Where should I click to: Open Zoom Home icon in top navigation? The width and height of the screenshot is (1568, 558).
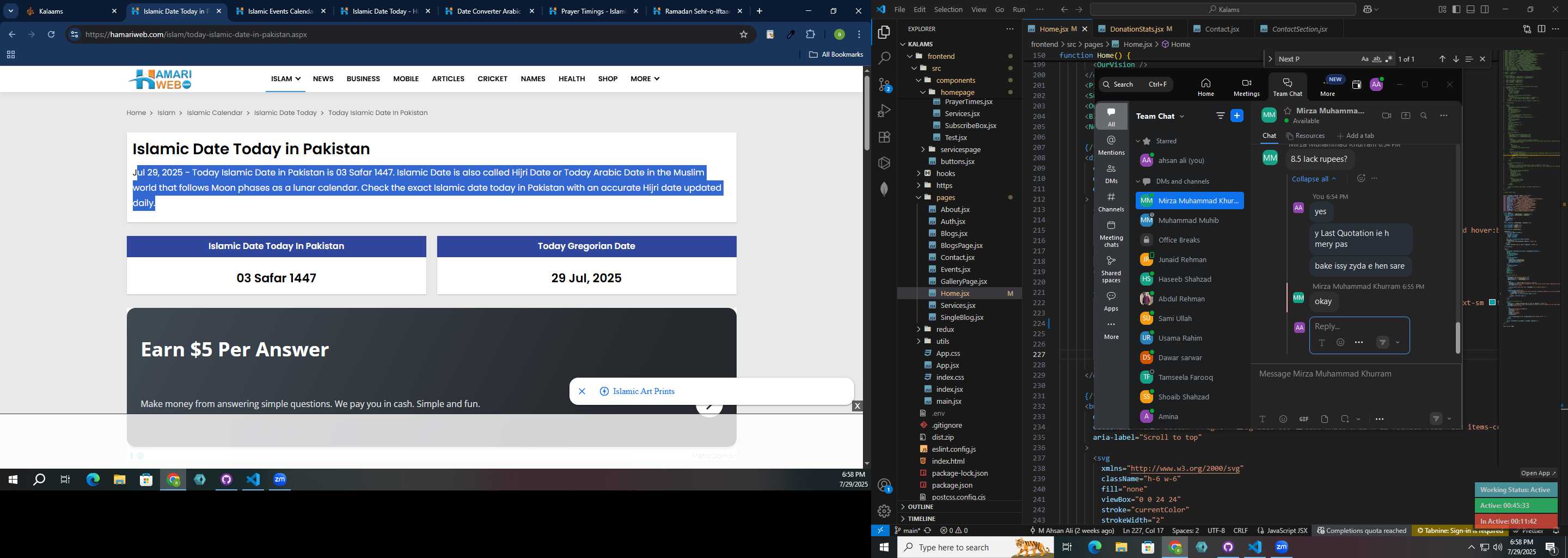(1205, 87)
